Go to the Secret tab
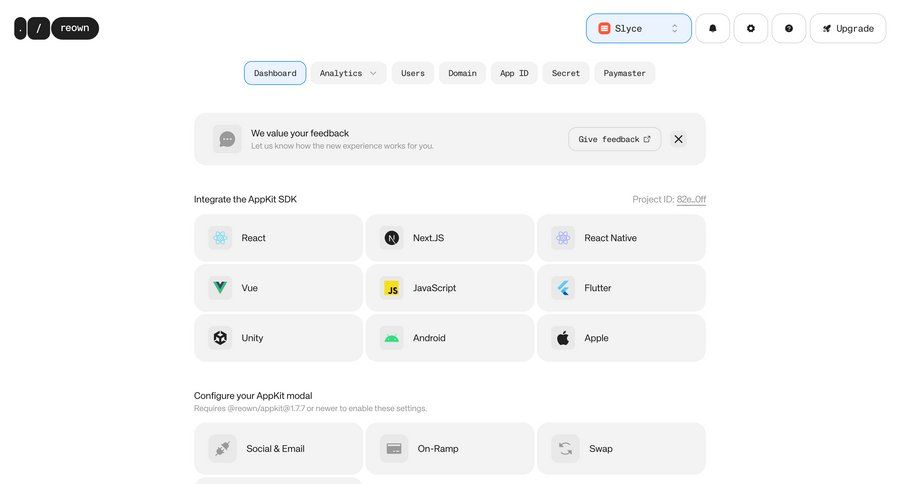 [x=566, y=73]
